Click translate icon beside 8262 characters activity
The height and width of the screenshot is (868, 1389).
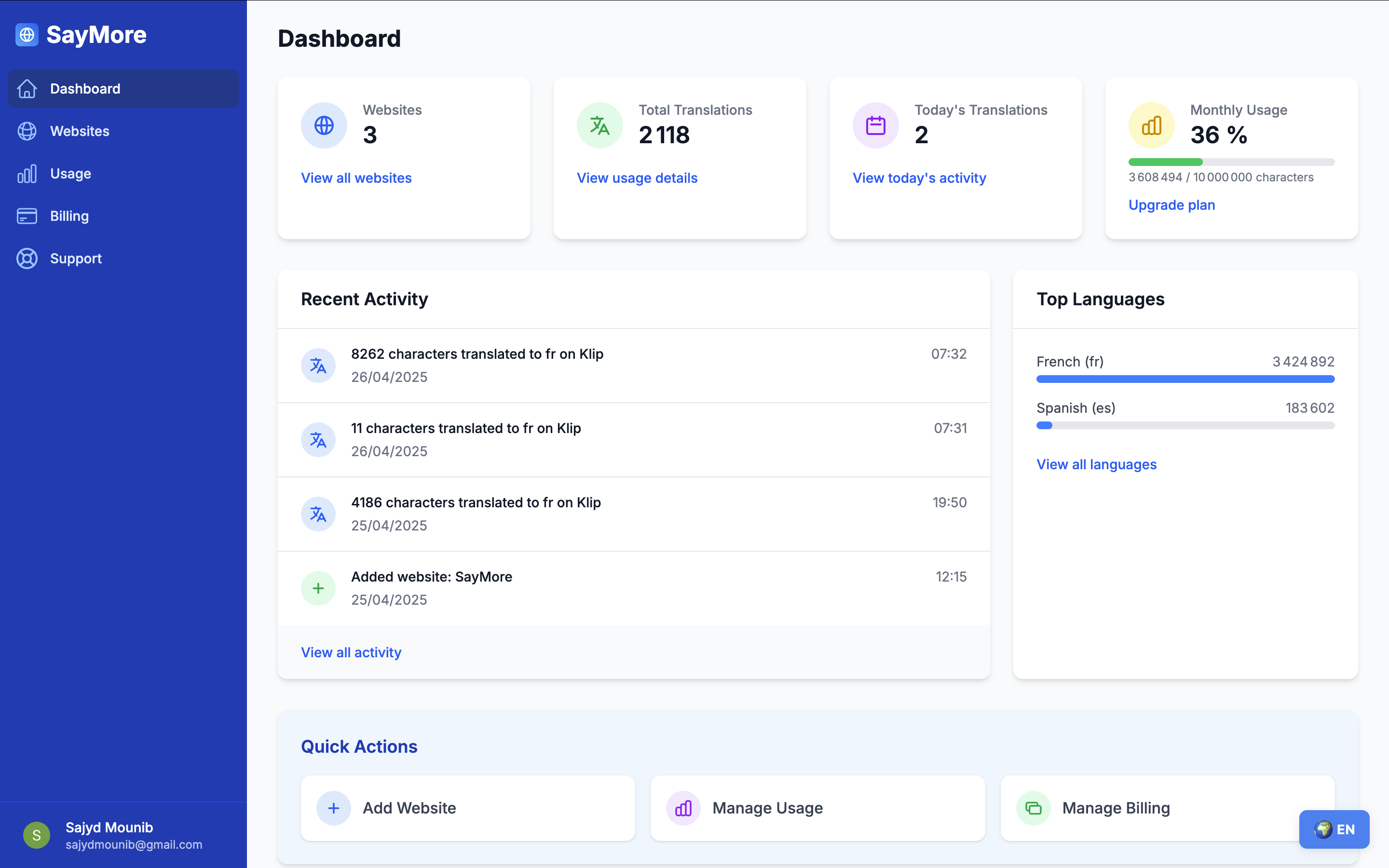(x=318, y=365)
